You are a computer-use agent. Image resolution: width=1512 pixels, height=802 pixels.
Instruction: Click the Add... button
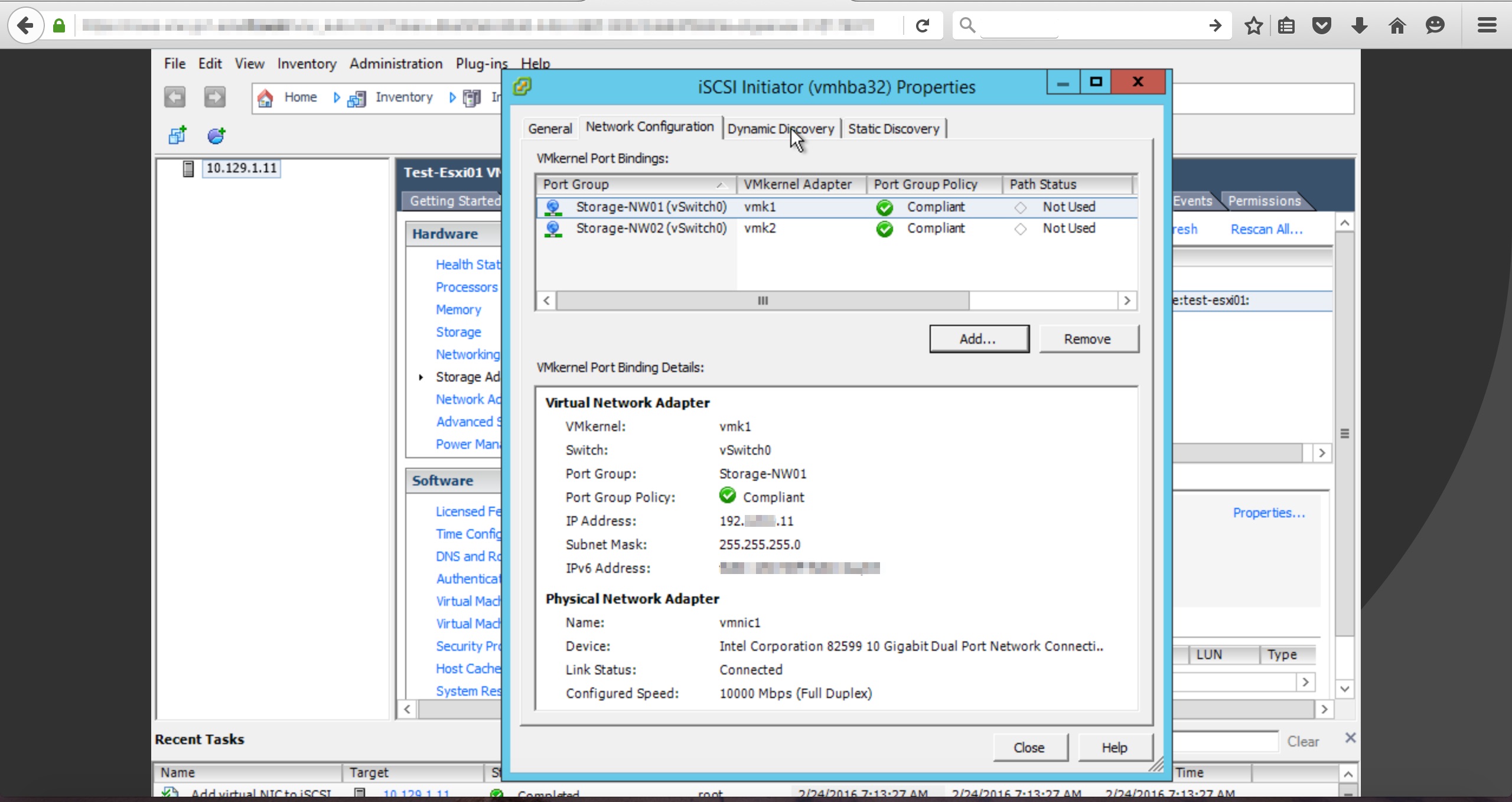click(x=979, y=339)
